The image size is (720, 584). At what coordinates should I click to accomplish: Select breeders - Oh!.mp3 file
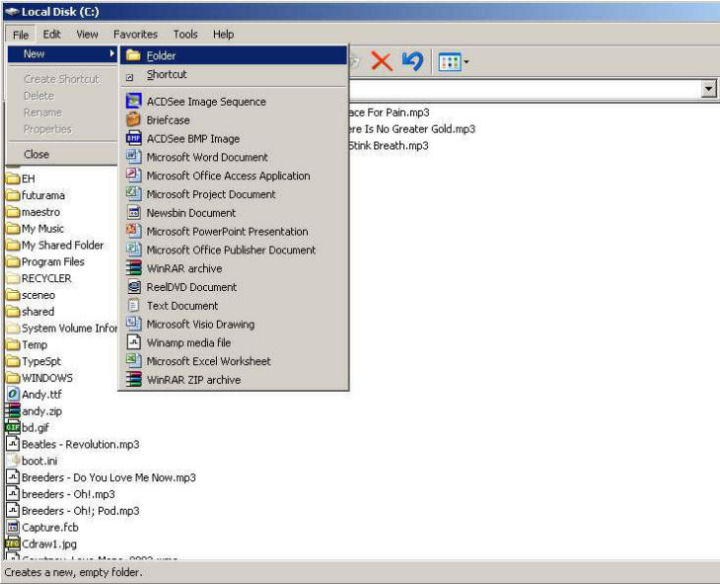point(61,494)
